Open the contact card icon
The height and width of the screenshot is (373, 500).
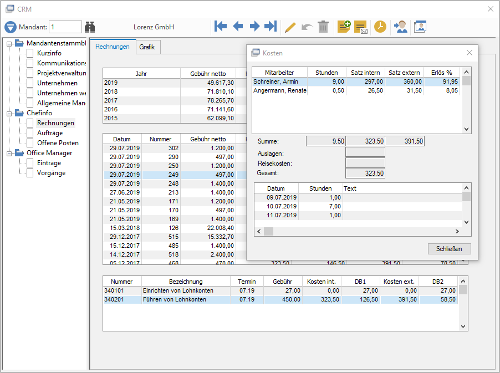(x=420, y=27)
